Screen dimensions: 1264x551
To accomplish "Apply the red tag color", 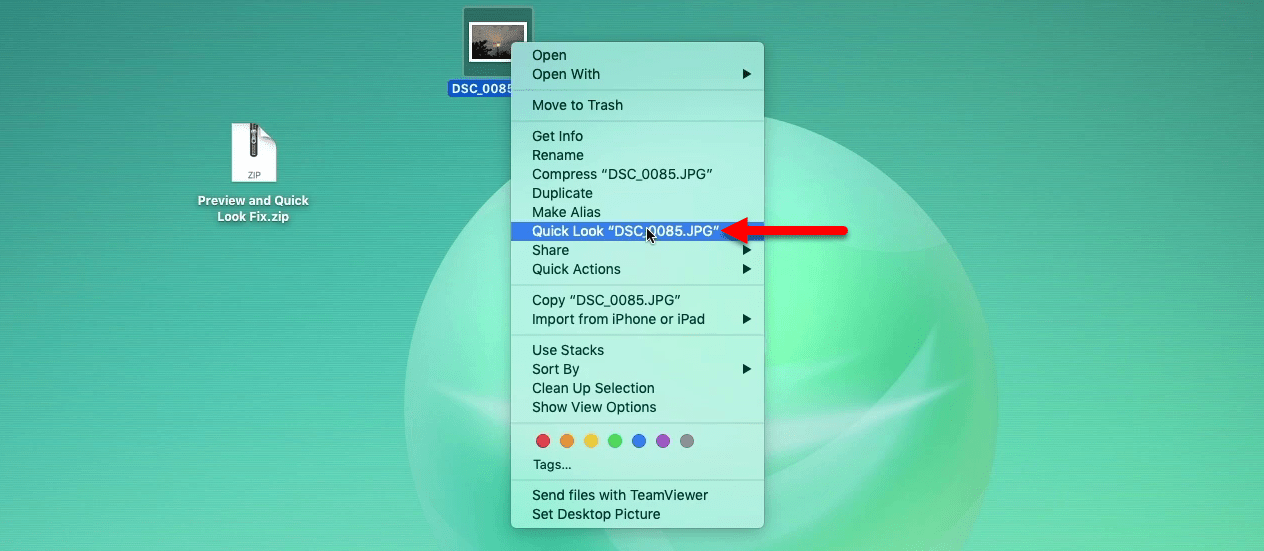I will pyautogui.click(x=543, y=441).
